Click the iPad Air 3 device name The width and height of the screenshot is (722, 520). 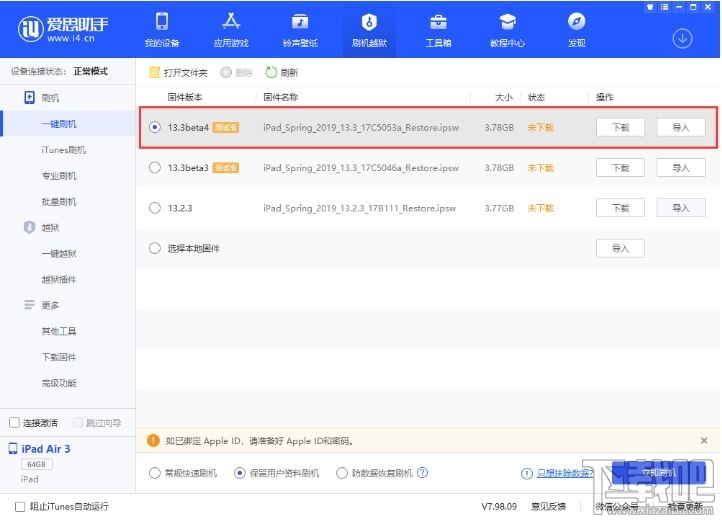coord(46,449)
